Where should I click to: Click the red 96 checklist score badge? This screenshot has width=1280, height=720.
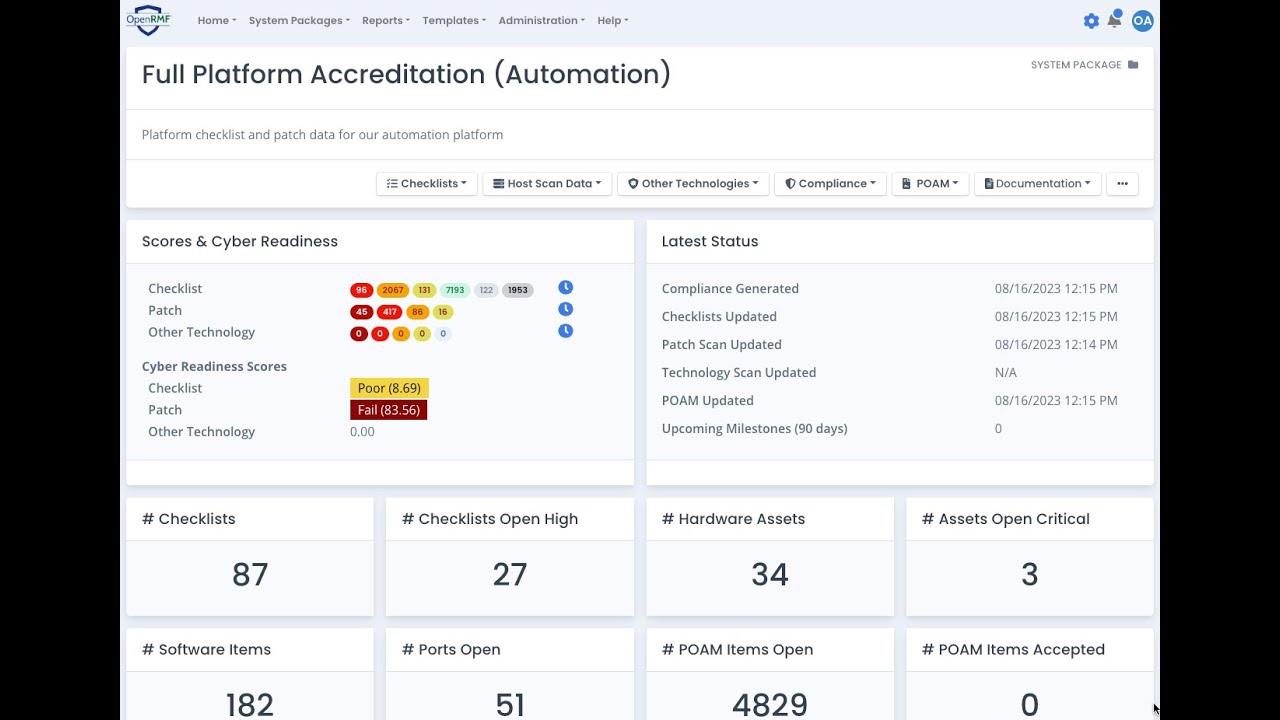click(x=361, y=291)
